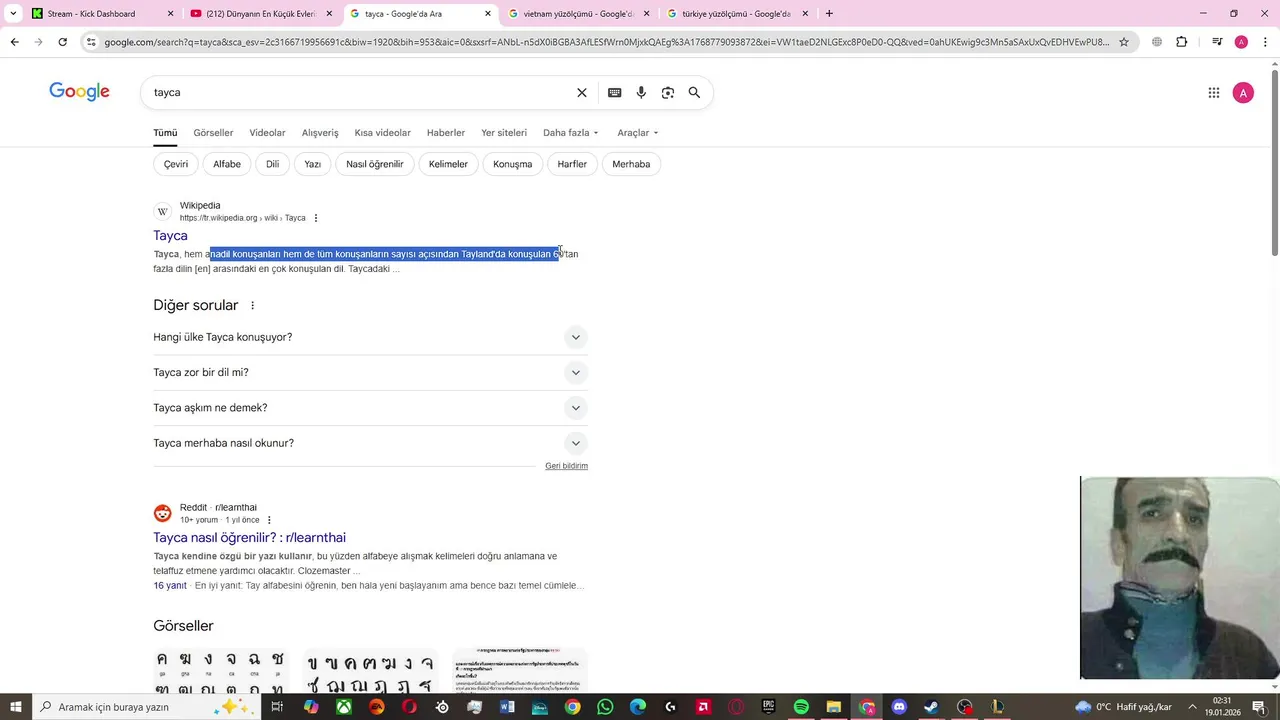Open Xbox app from the taskbar
The height and width of the screenshot is (720, 1280).
tap(343, 707)
